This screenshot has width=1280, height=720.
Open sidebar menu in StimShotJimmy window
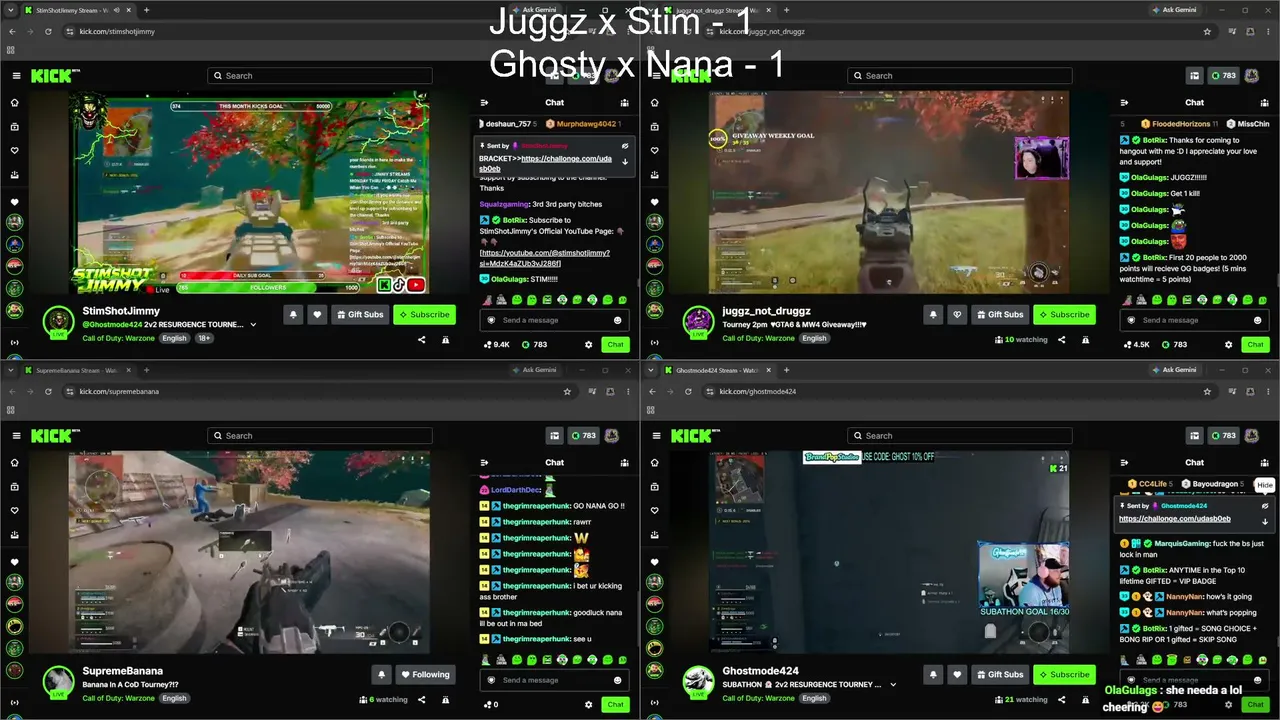point(15,76)
